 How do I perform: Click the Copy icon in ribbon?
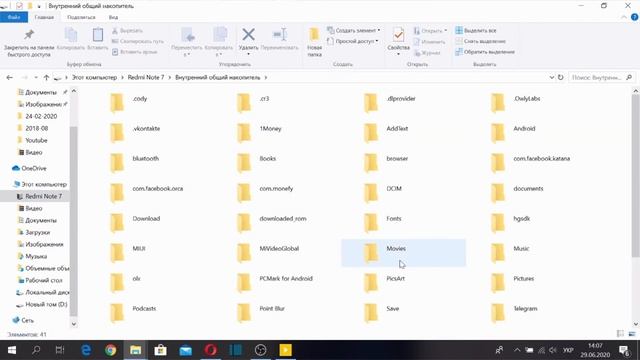coord(71,35)
